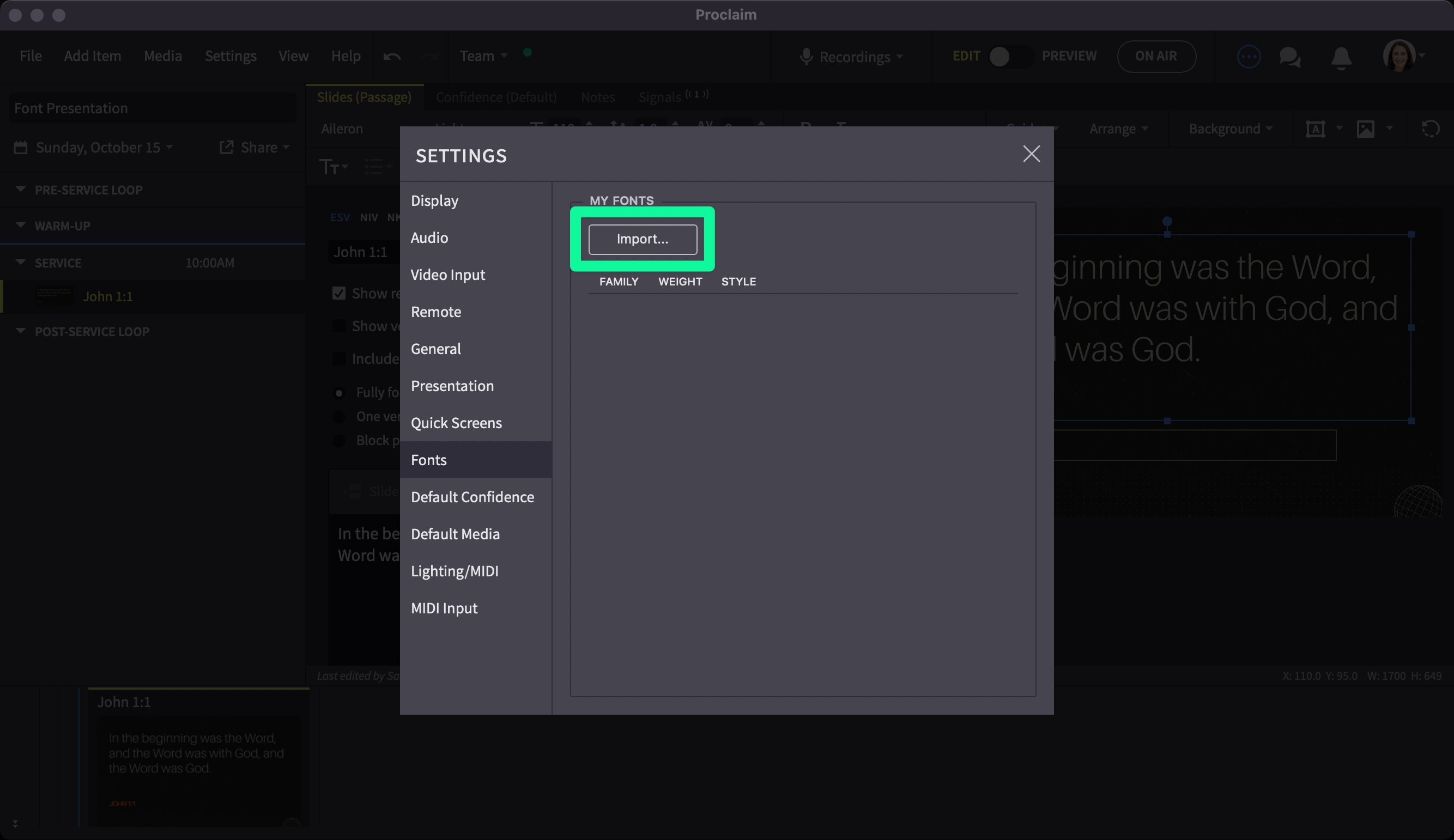Click the image insert icon
Viewport: 1454px width, 840px height.
click(1365, 128)
